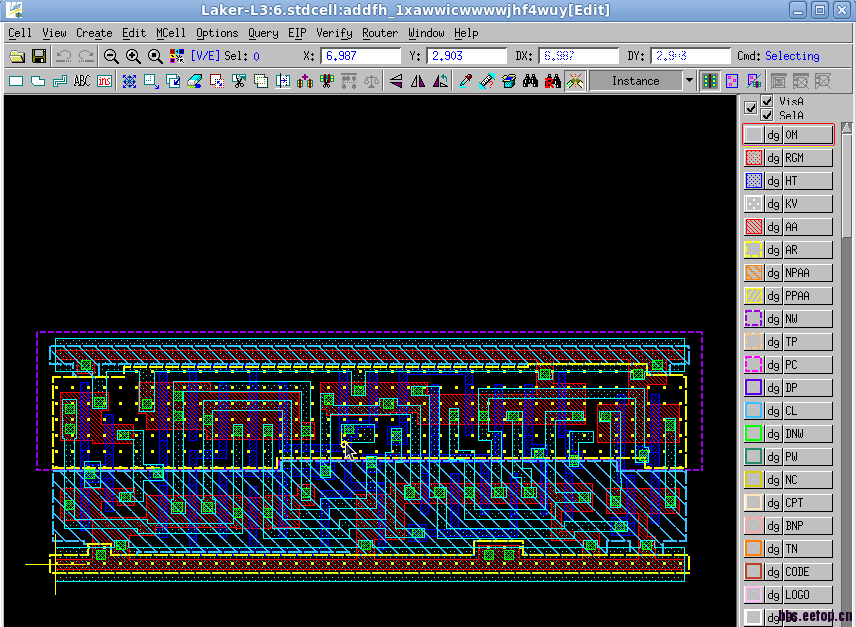Select the Ruler measurement tool icon
The image size is (856, 627).
click(487, 81)
